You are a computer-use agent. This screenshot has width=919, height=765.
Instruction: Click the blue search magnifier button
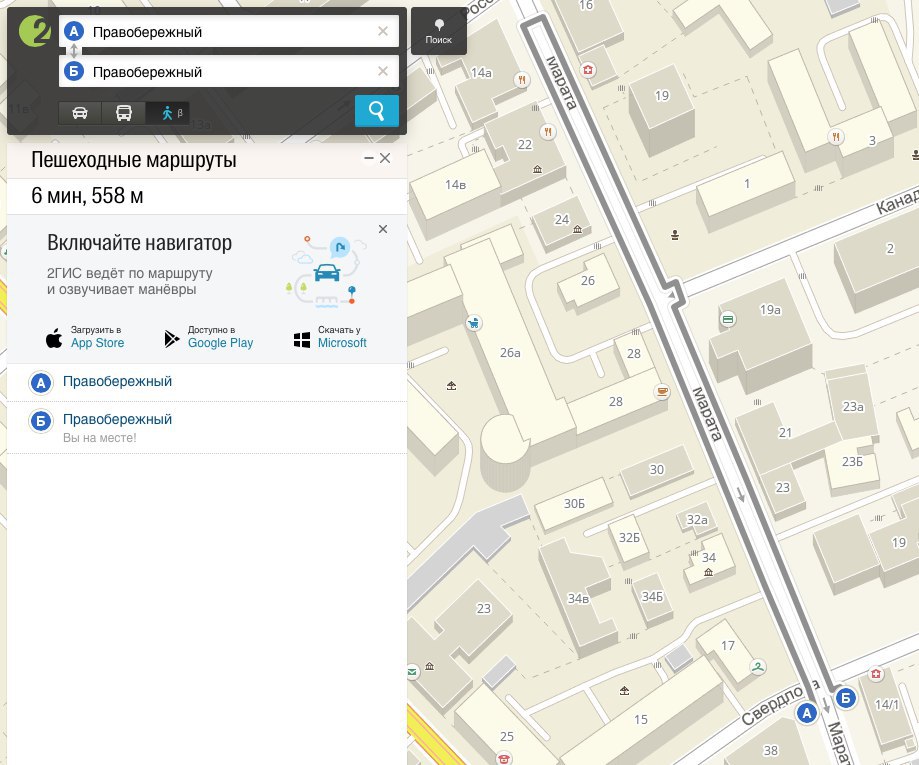[x=377, y=111]
